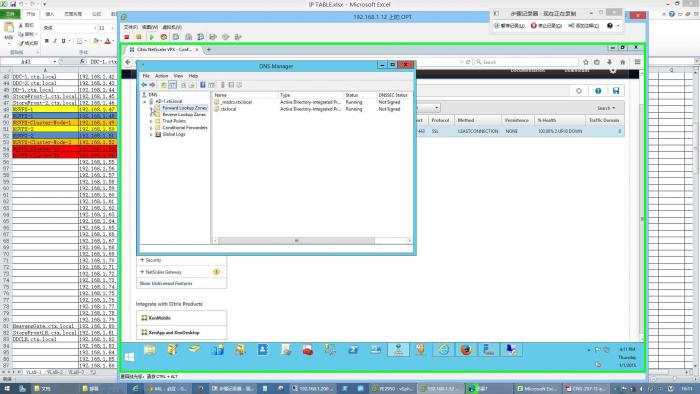Open host Windows Start button

(x=6, y=389)
